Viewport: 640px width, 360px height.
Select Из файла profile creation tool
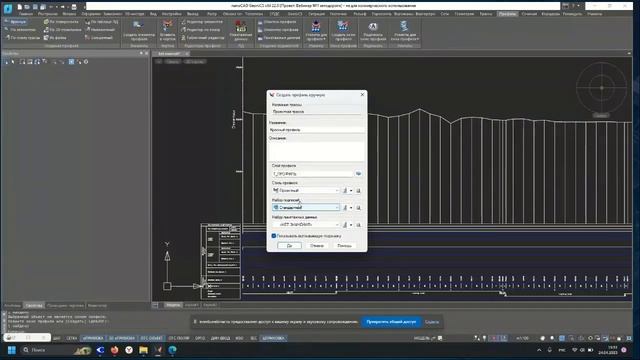[55, 38]
